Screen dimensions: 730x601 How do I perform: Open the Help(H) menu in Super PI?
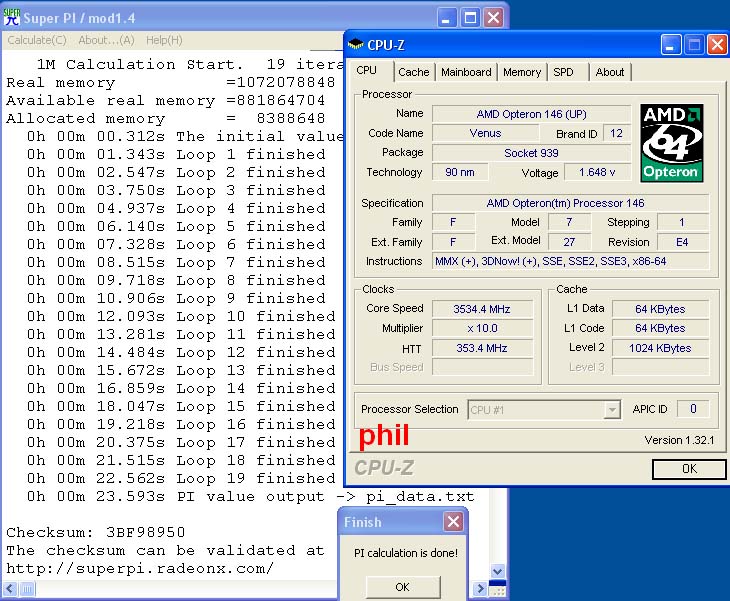164,41
